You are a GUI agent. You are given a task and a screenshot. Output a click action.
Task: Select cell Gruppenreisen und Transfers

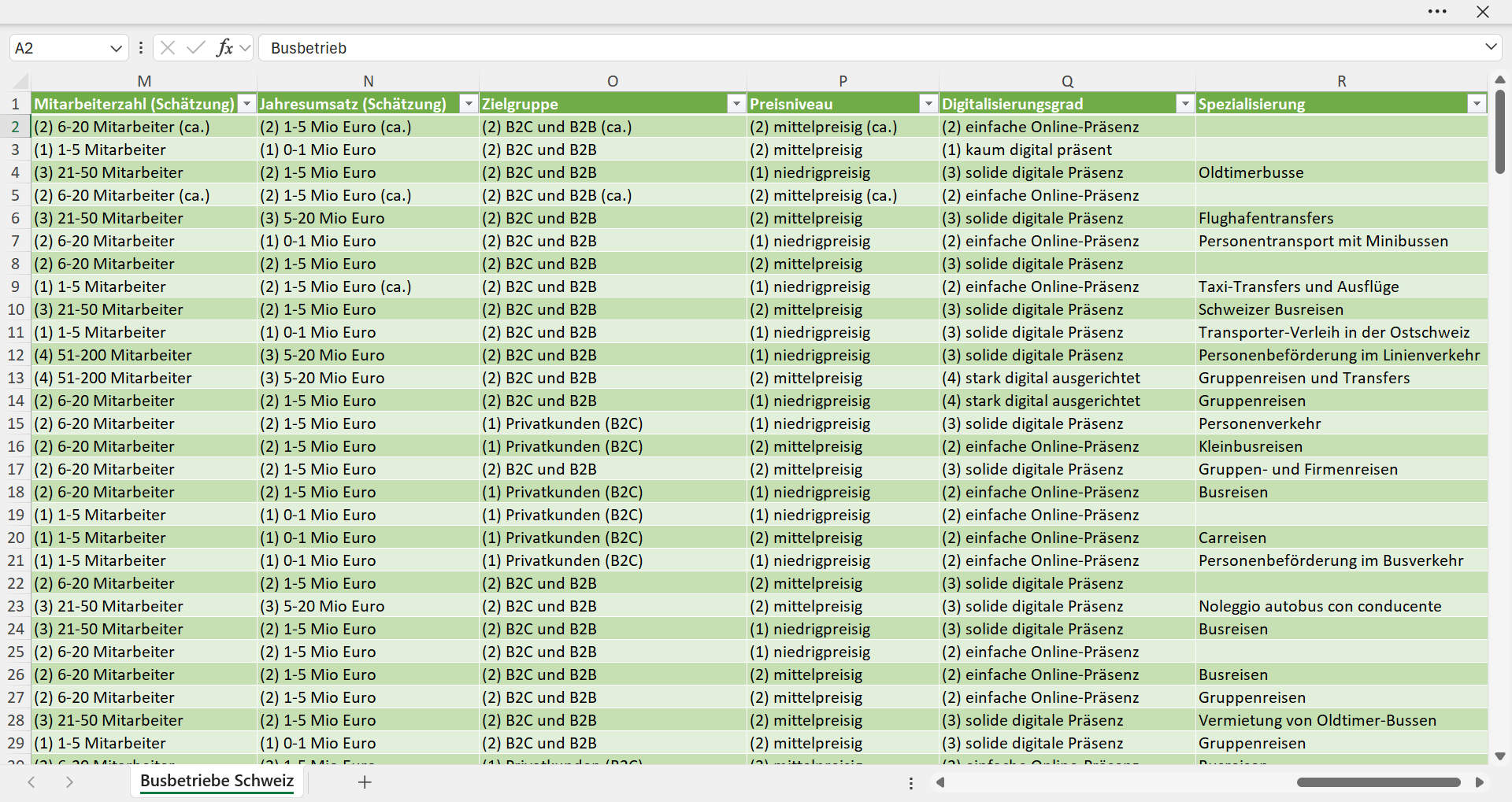(x=1341, y=378)
